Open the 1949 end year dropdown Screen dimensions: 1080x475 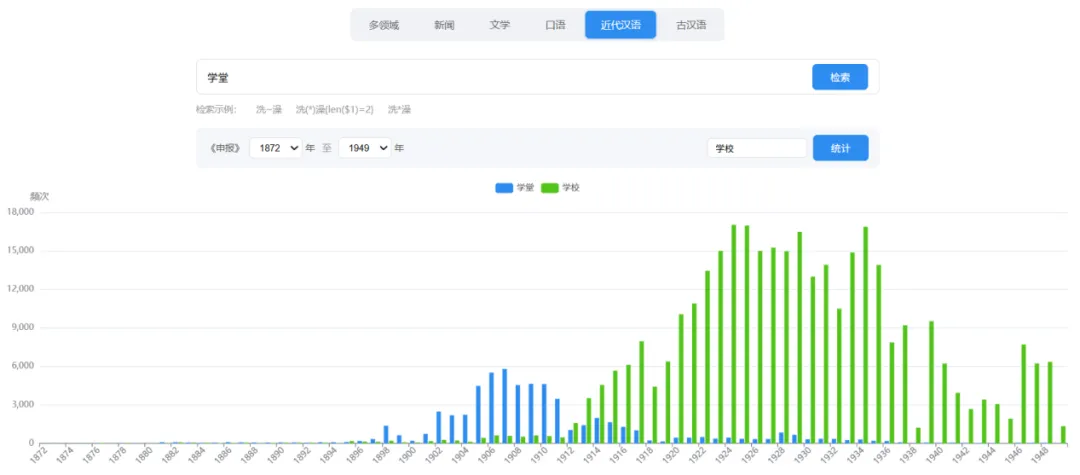point(364,148)
